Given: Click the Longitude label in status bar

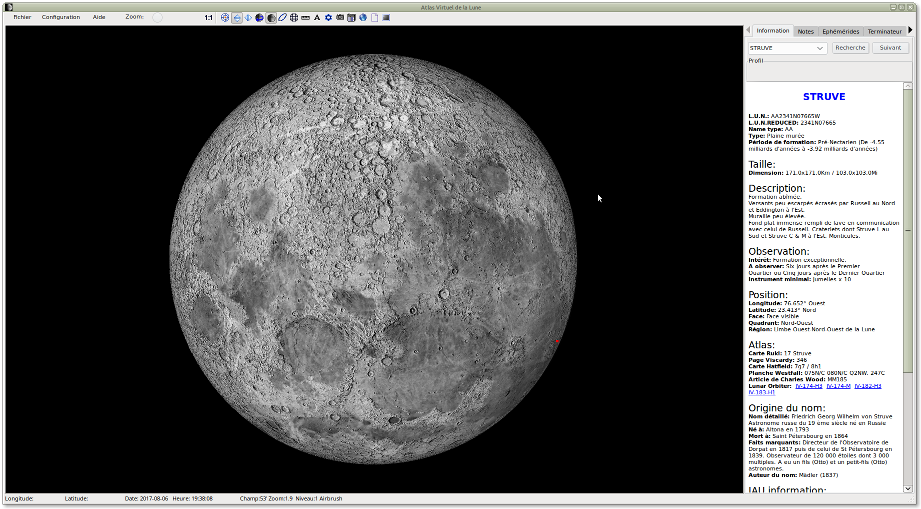Looking at the screenshot, I should click(x=19, y=498).
